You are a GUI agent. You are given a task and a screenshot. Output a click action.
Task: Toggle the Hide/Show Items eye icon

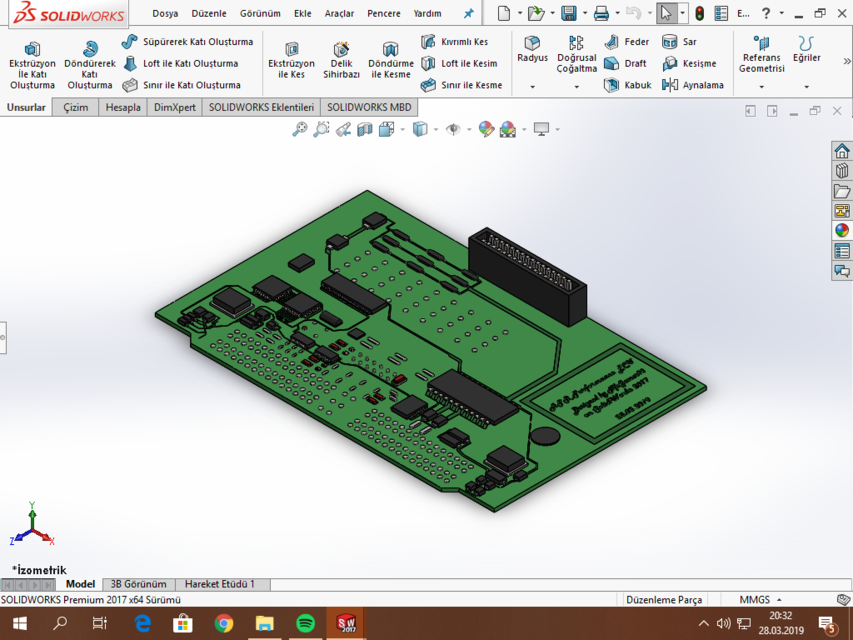pos(454,130)
